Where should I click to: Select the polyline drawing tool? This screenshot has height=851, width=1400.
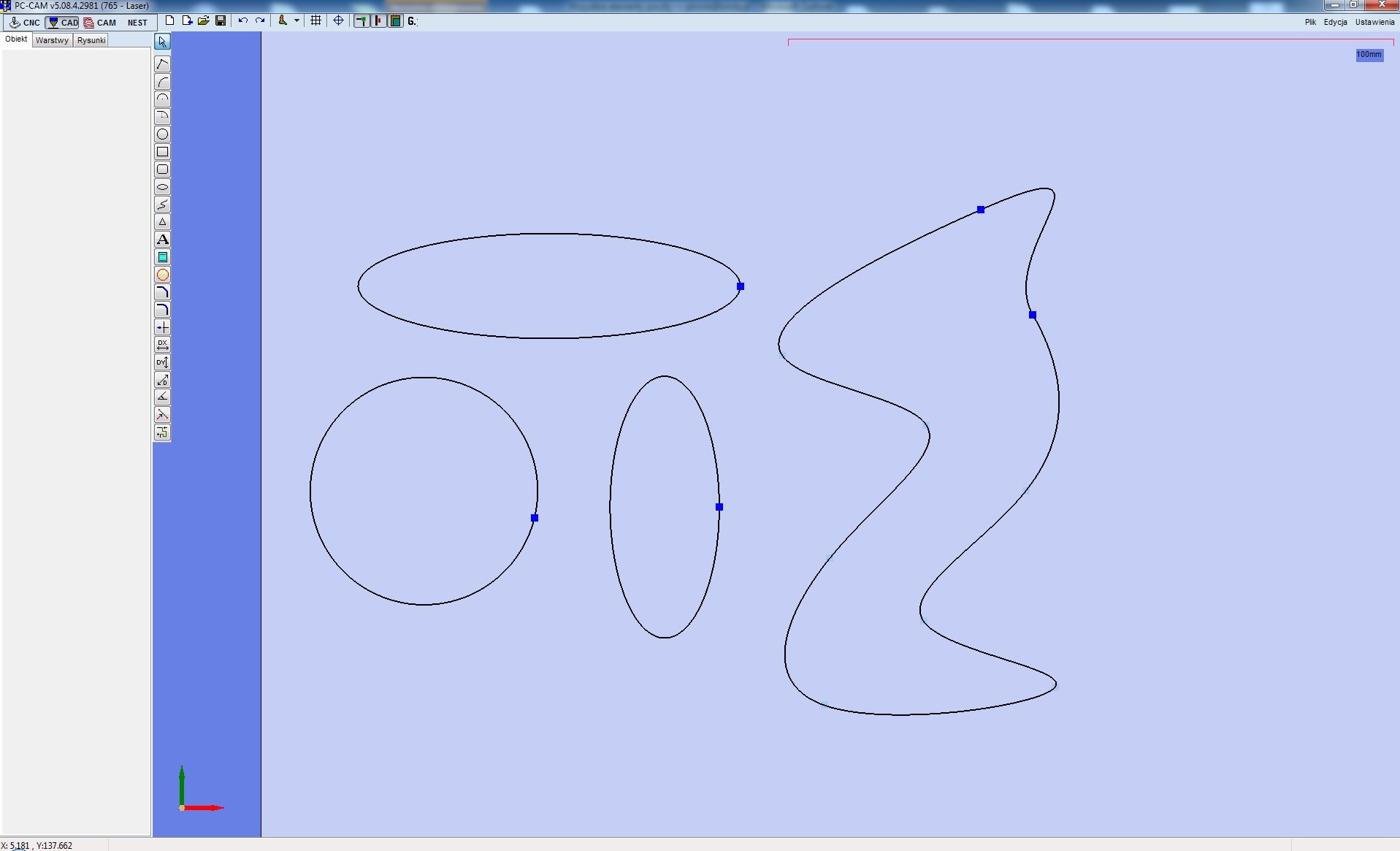(x=162, y=64)
